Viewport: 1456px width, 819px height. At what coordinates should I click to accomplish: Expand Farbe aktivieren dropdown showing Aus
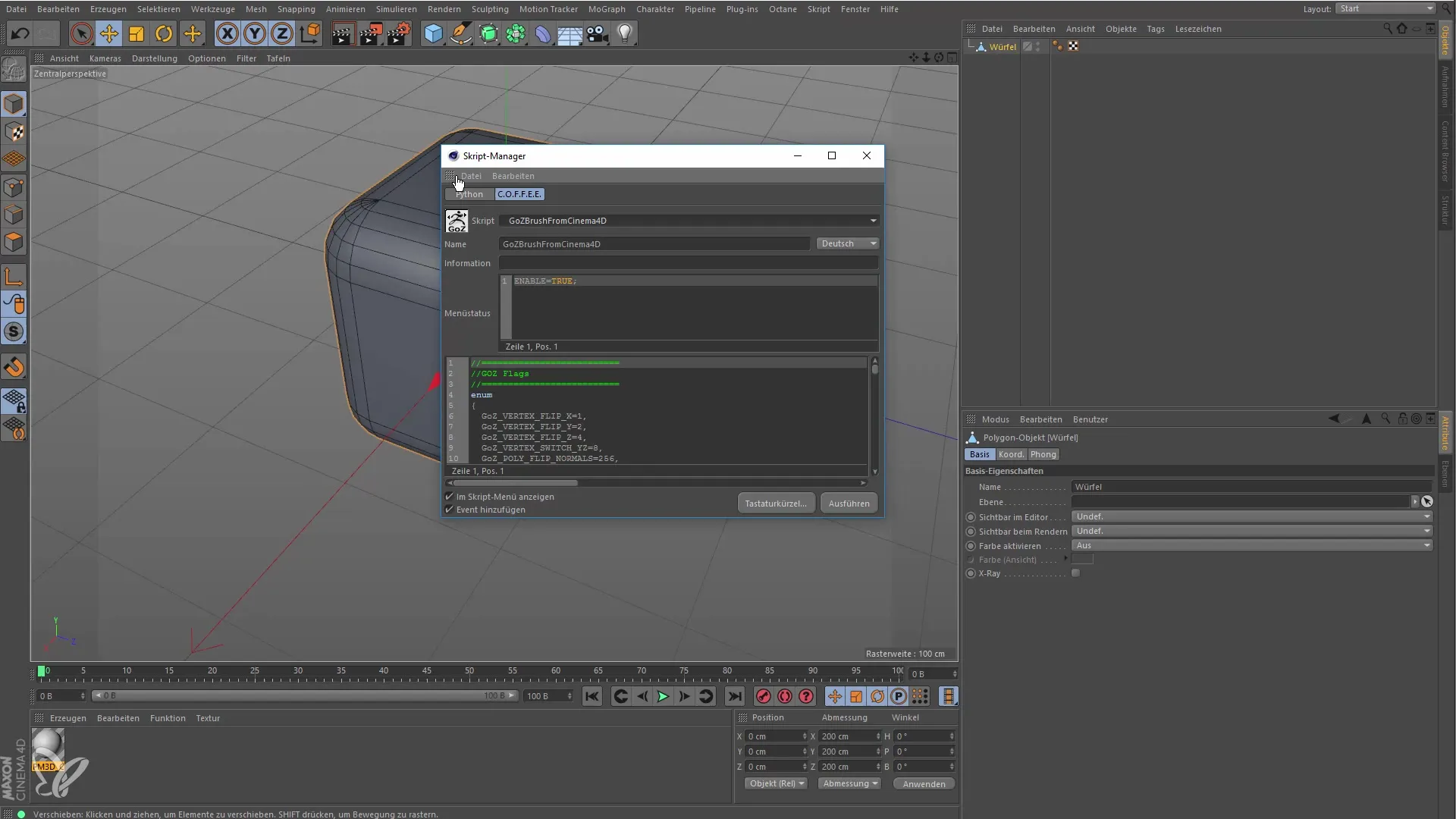coord(1428,545)
